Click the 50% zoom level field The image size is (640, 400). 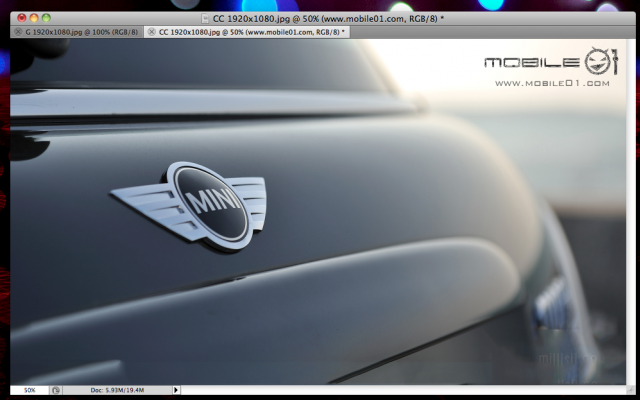pyautogui.click(x=29, y=390)
